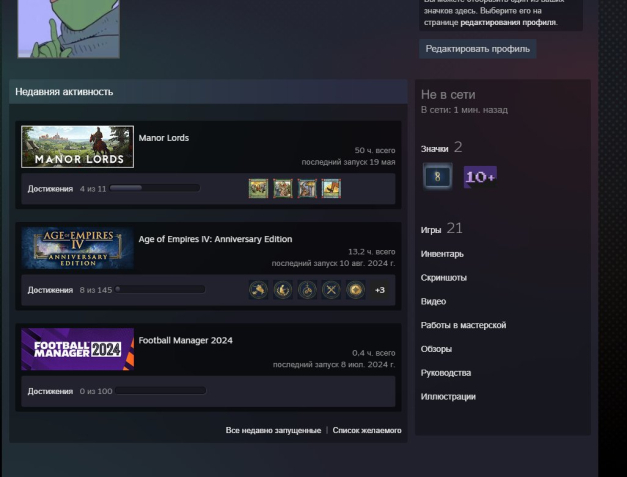Click Manor Lords achievements progress bar
627x477 pixels.
tap(155, 188)
